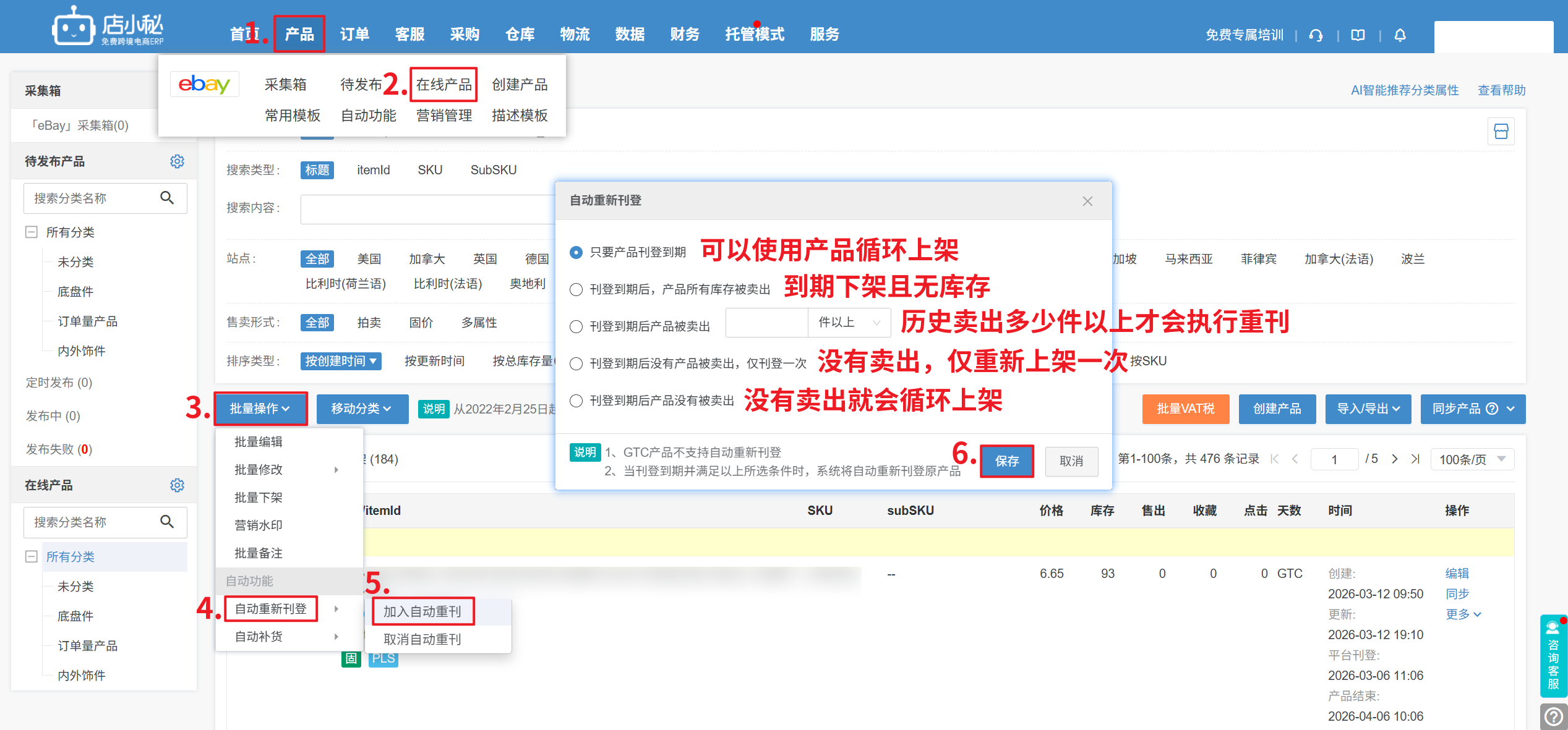Click the store icon at top right

(x=1501, y=131)
